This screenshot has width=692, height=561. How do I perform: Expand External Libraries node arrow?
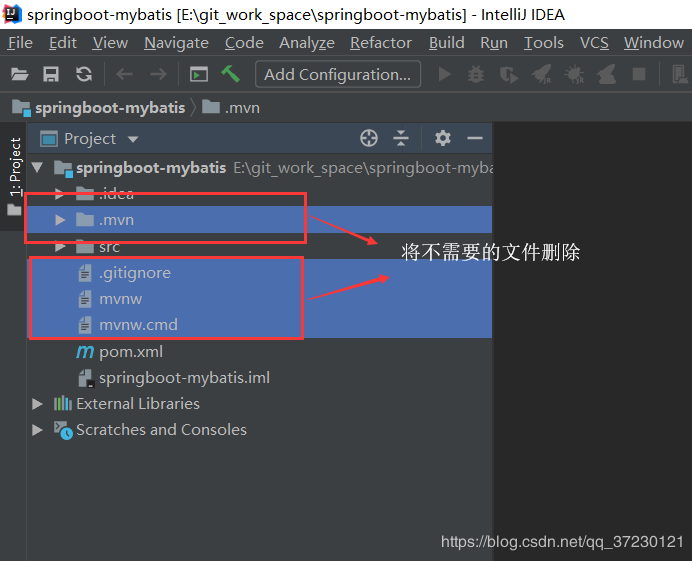tap(38, 404)
